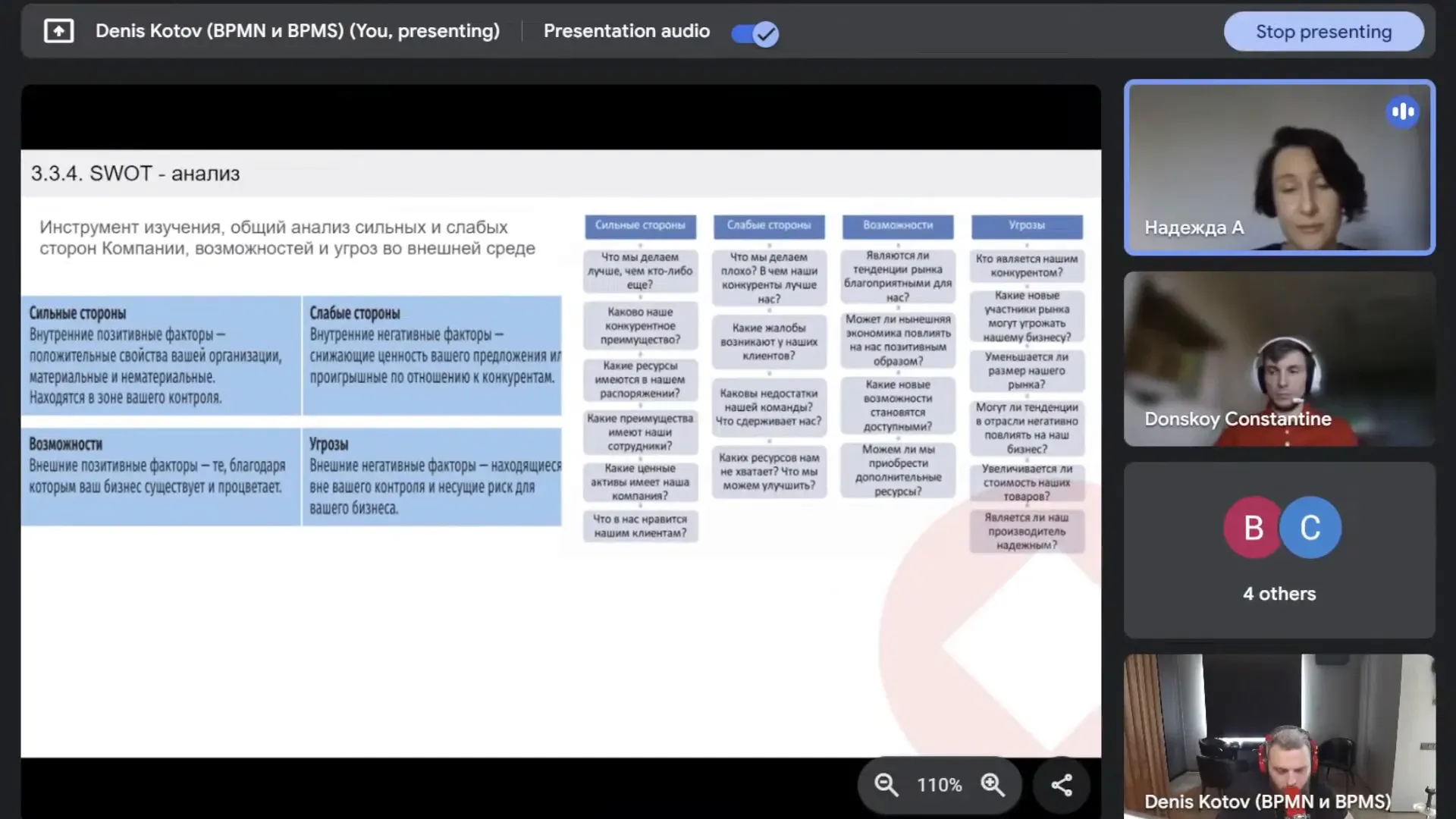Zoom out the presentation view
Screen dimensions: 1456x819
coord(886,785)
